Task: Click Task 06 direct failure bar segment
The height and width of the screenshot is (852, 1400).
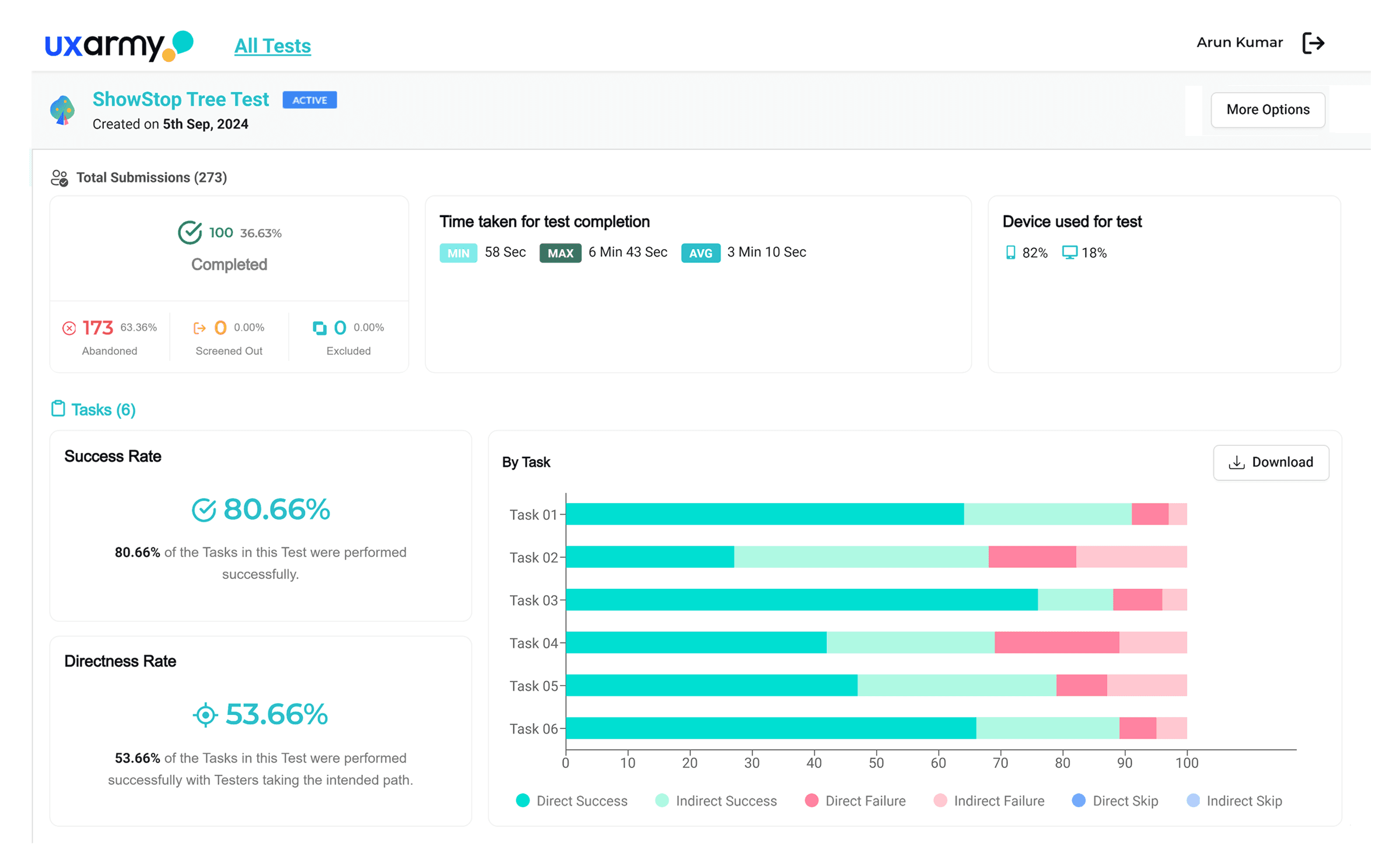Action: click(x=1137, y=728)
